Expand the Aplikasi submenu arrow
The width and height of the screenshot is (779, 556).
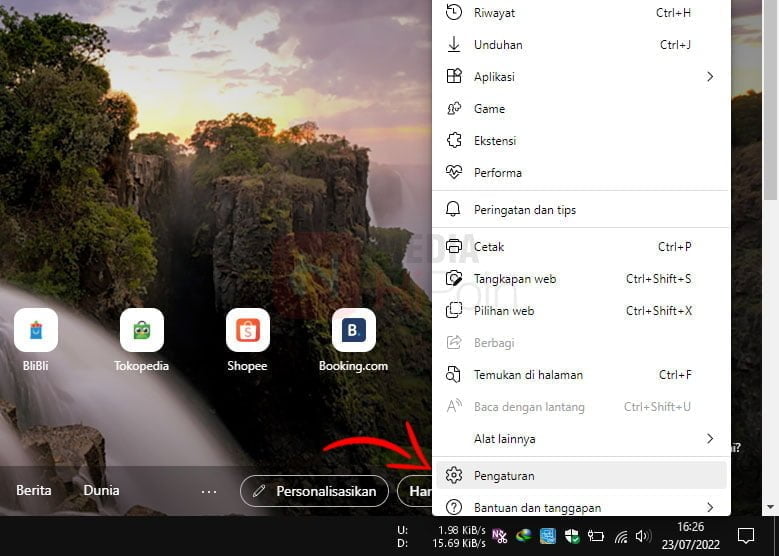tap(710, 77)
